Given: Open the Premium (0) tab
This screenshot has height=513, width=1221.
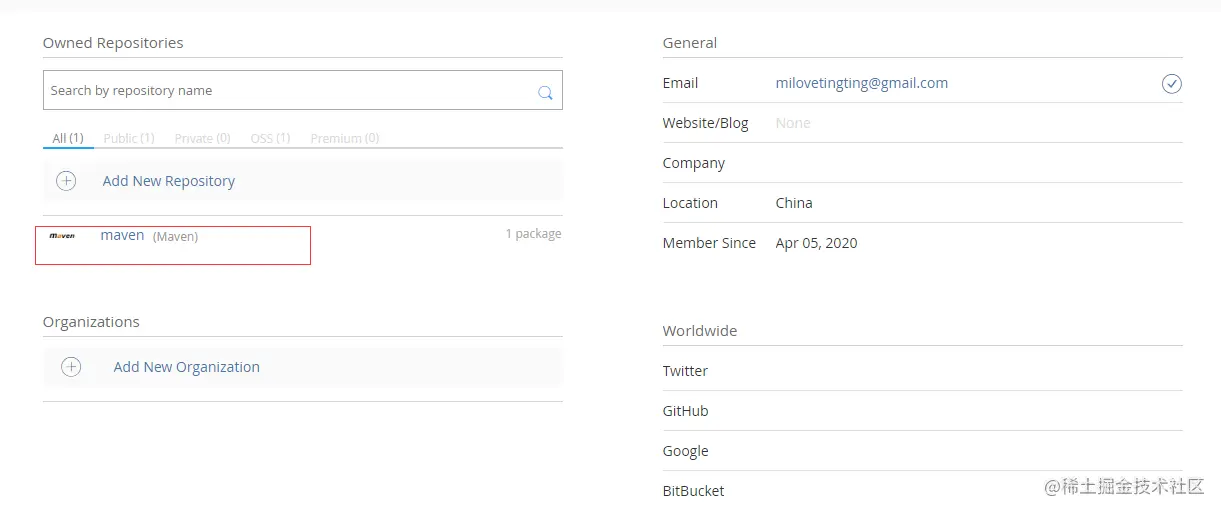Looking at the screenshot, I should (345, 138).
